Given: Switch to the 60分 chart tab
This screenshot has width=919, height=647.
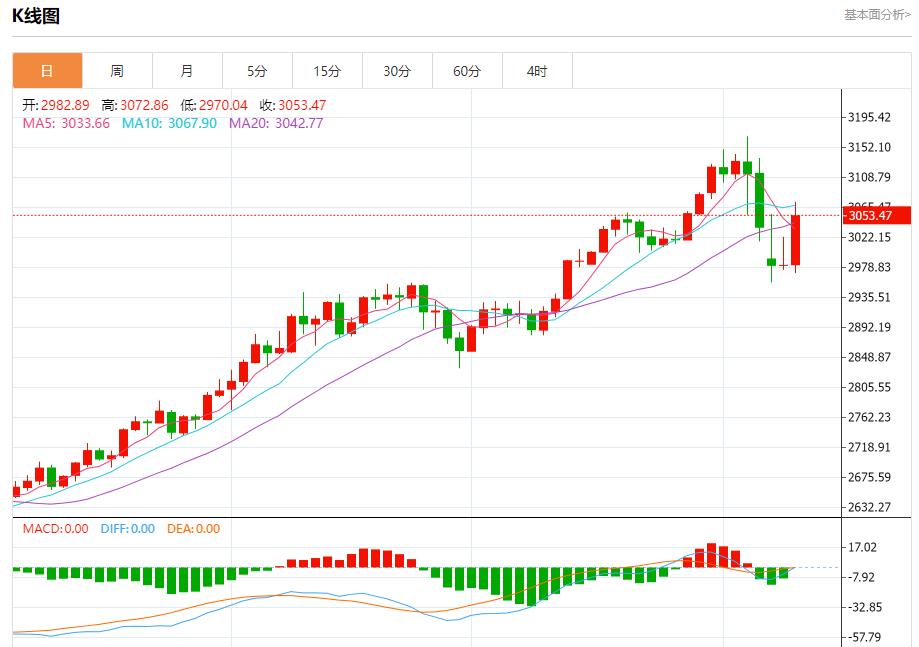Looking at the screenshot, I should tap(467, 71).
